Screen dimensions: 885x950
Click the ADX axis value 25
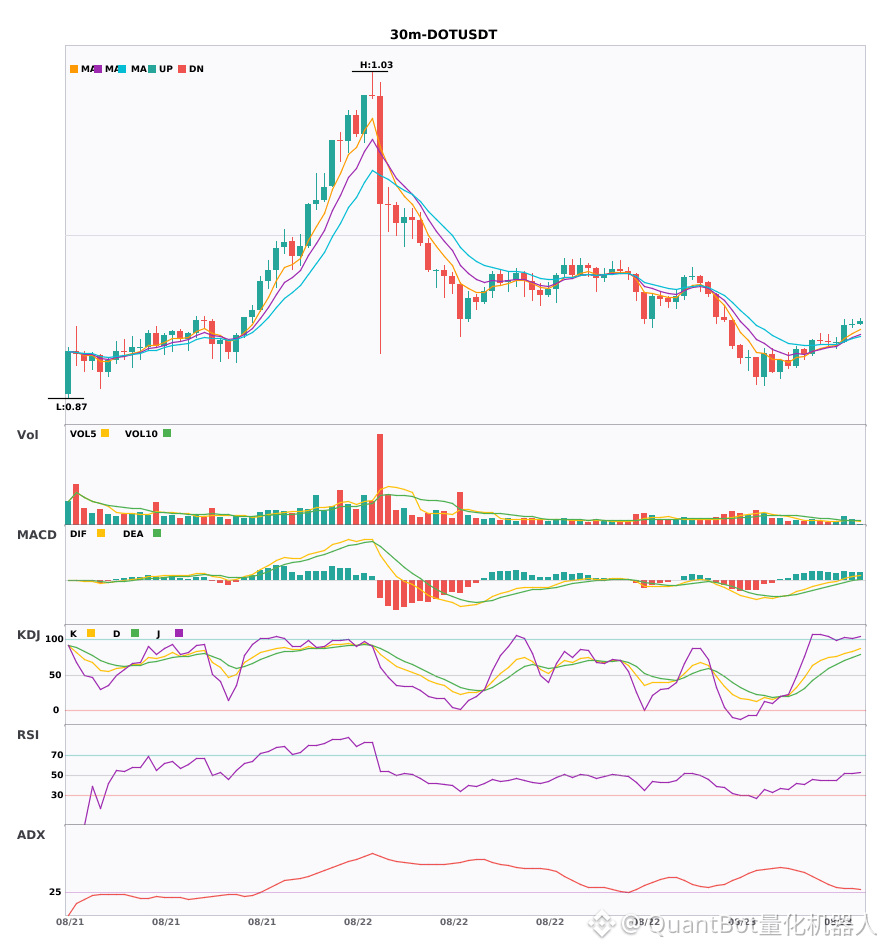point(55,892)
